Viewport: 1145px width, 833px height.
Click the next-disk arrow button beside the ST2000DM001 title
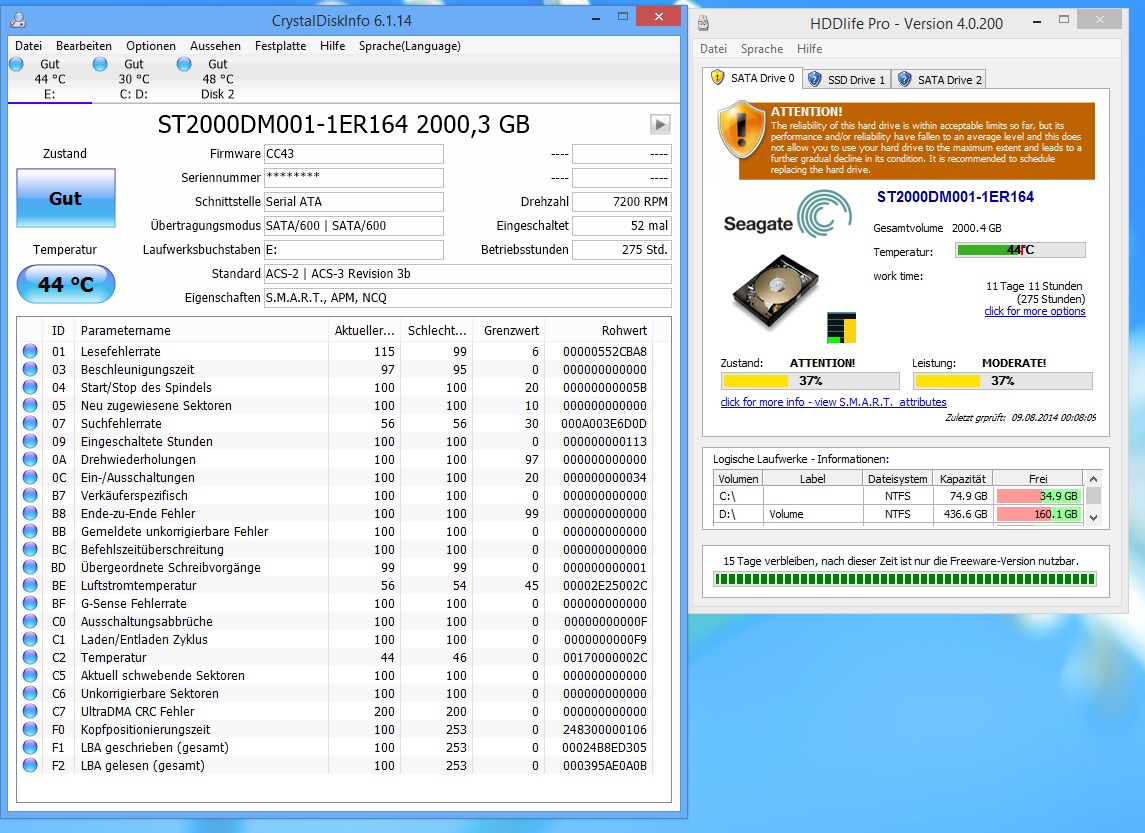click(x=660, y=124)
